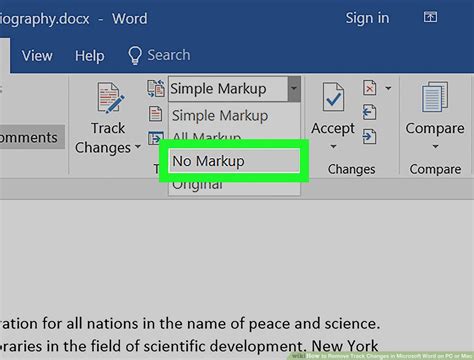
Task: Click the Display for Review icon beside Simple Markup
Action: (x=156, y=88)
